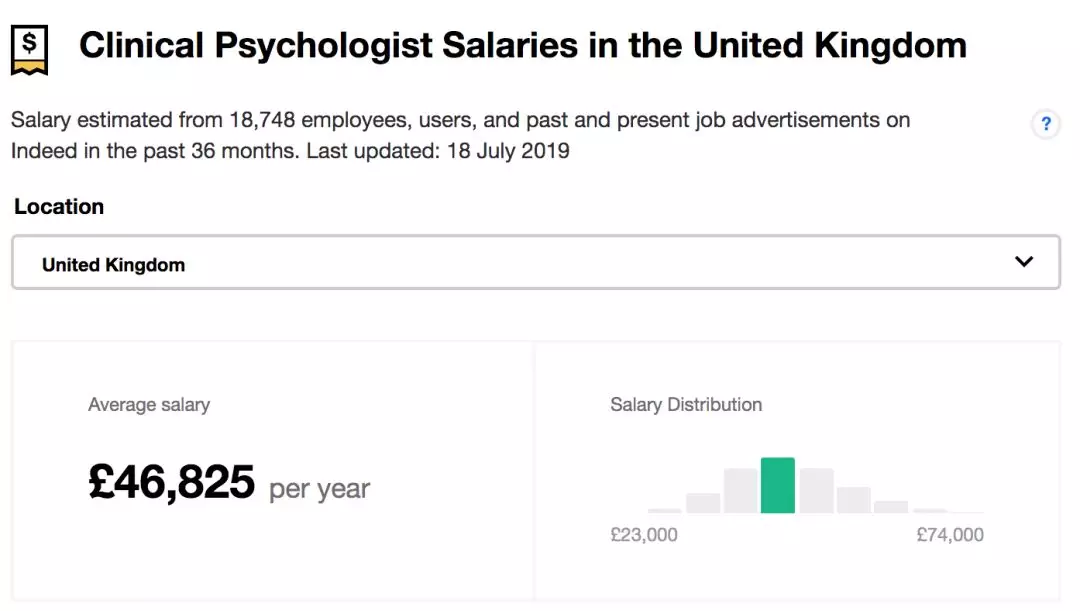Screen dimensions: 1080x611
Task: Click the 'Last updated: 18 July 2019' text
Action: (438, 152)
